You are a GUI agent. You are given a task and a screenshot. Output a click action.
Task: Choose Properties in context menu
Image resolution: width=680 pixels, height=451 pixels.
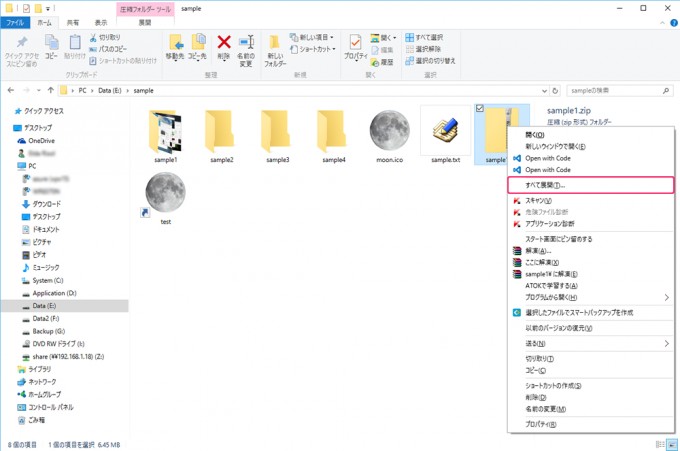tap(591, 424)
